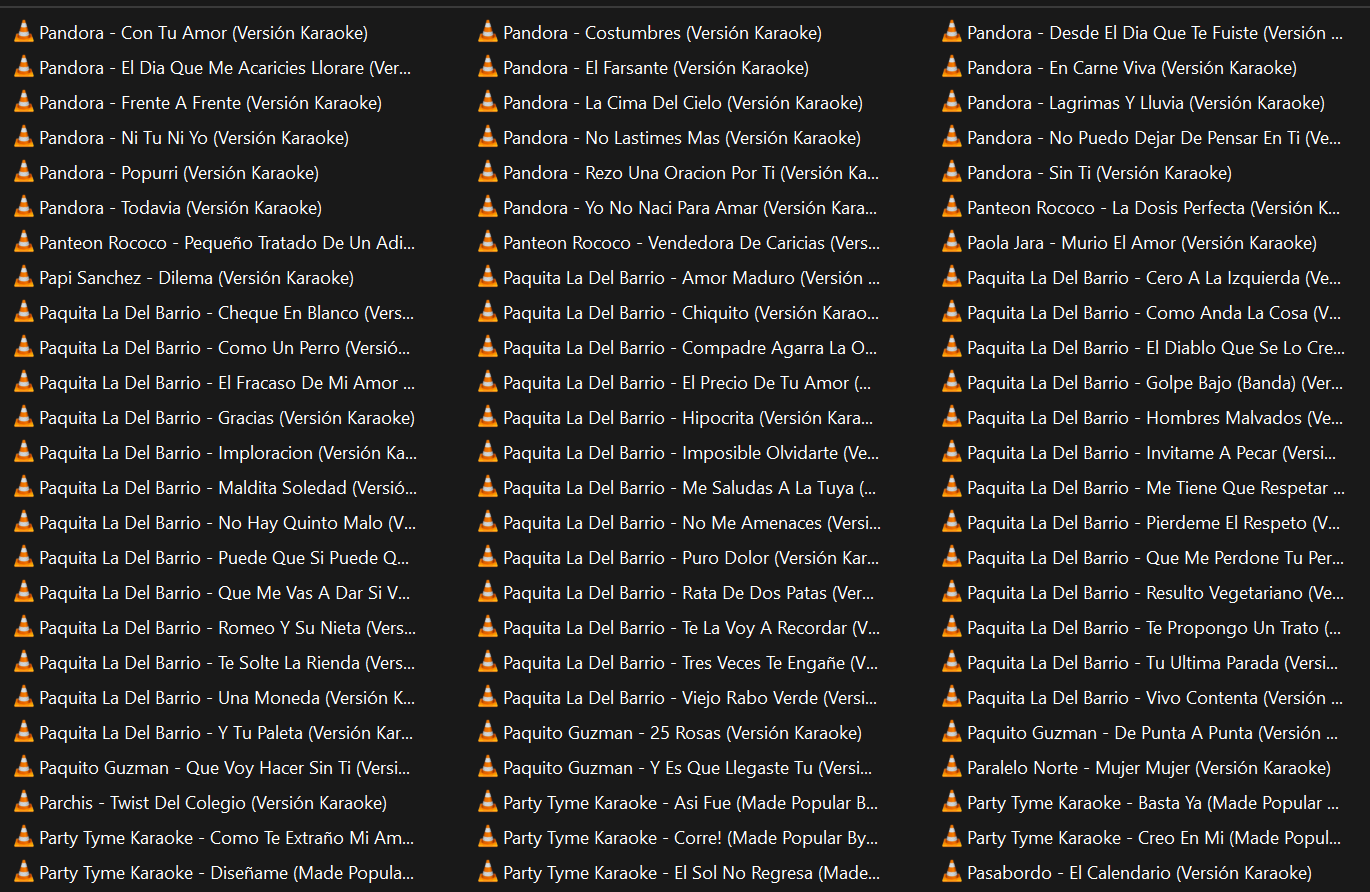This screenshot has height=892, width=1370.
Task: Select Paquita La Del Barrio - Rata De Dos Patas
Action: [689, 593]
